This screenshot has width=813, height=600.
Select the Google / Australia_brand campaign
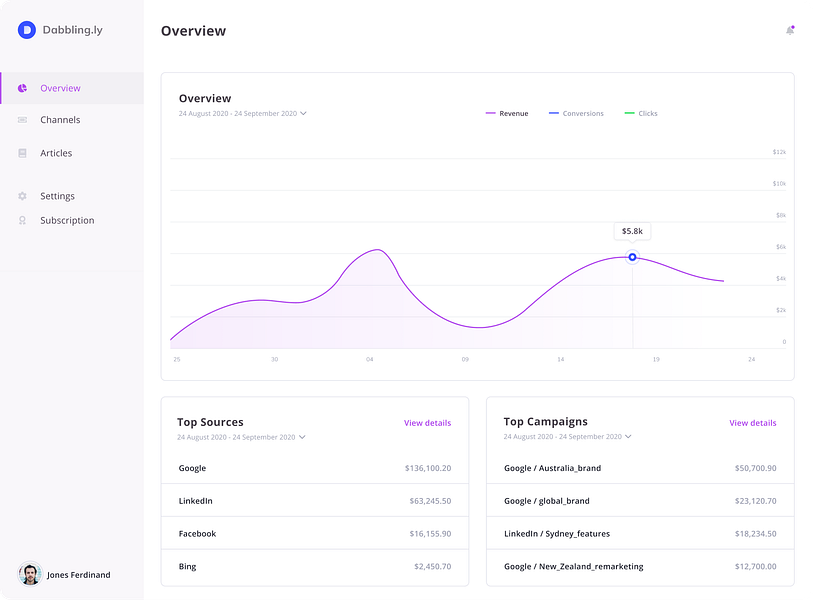tap(640, 468)
